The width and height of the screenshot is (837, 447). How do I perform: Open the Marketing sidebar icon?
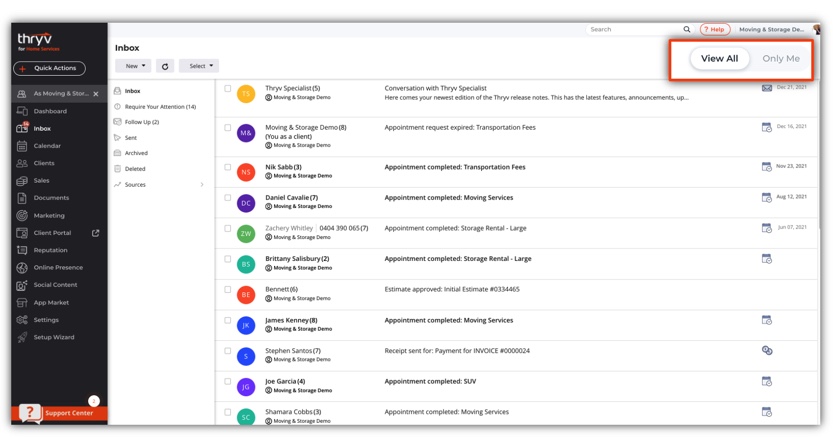coord(22,215)
